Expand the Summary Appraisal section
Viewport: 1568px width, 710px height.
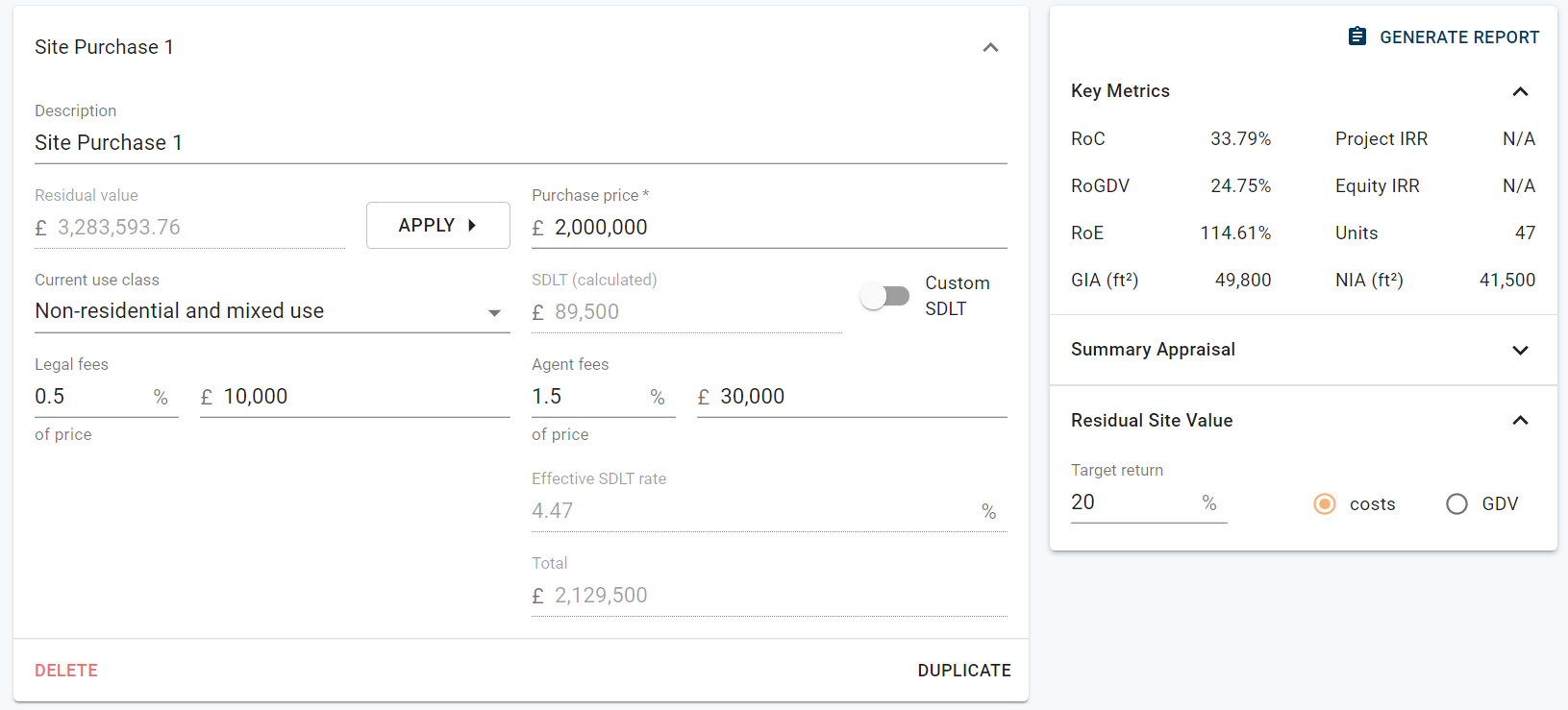[x=1519, y=350]
